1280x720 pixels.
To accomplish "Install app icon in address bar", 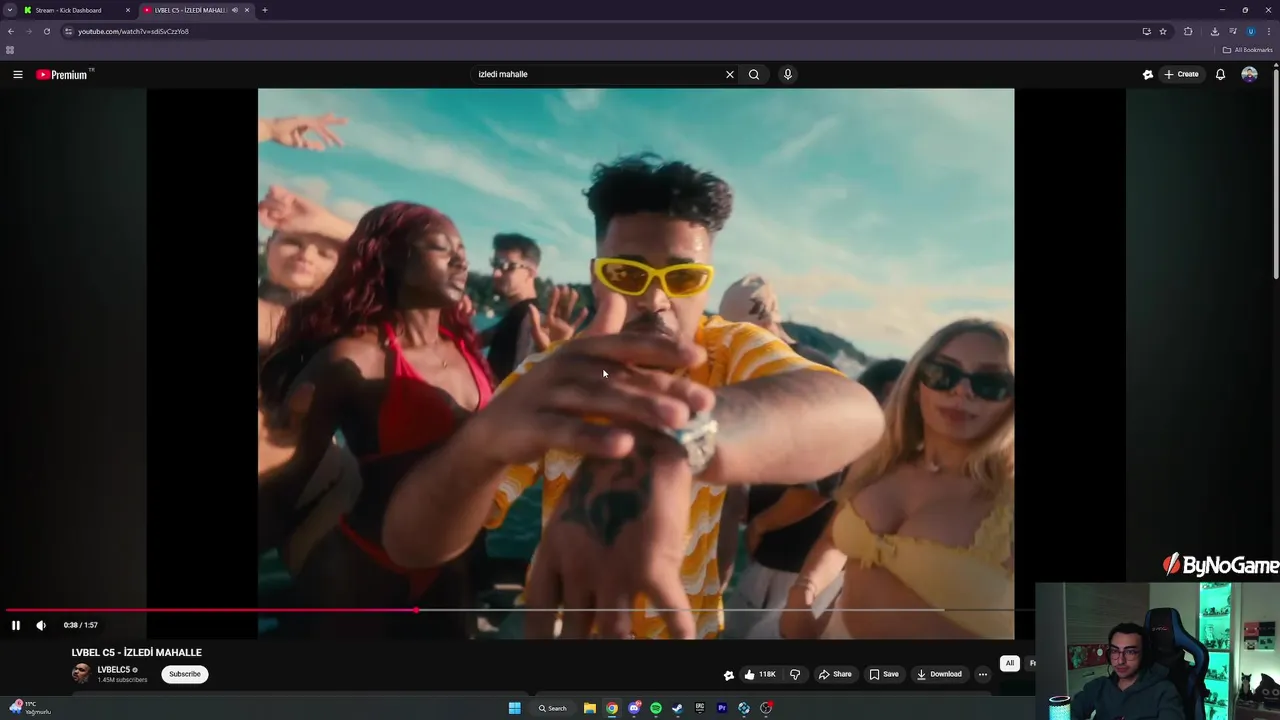I will [1146, 31].
